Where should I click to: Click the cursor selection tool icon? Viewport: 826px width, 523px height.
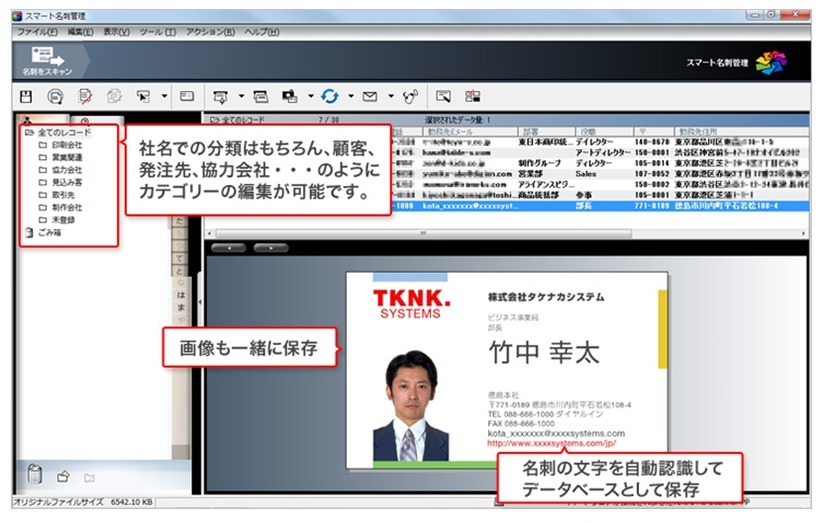coord(143,96)
